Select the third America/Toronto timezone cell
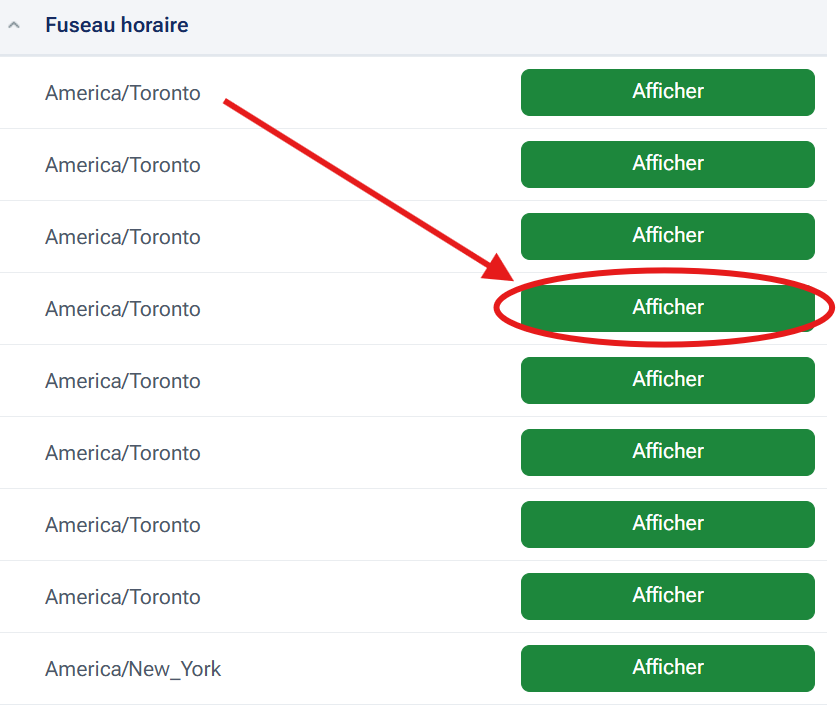Viewport: 836px width, 709px height. pos(123,237)
